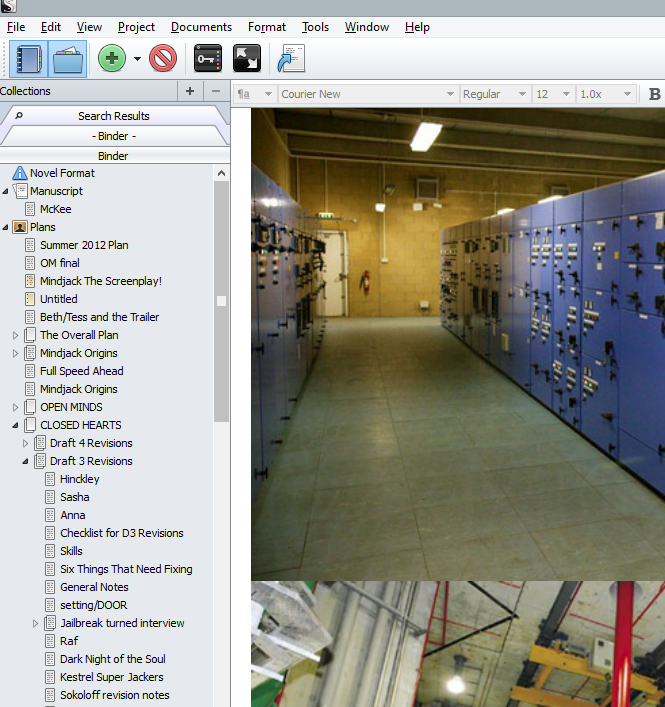The height and width of the screenshot is (707, 665).
Task: Open the Format menu
Action: [267, 27]
